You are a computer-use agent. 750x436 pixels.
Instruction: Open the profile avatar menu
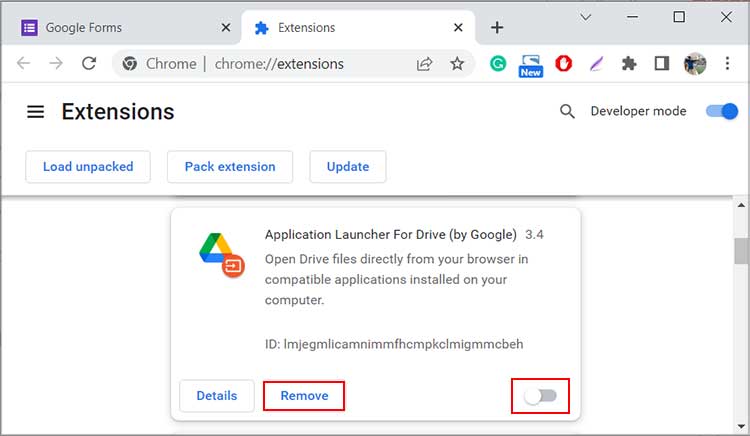pos(695,64)
